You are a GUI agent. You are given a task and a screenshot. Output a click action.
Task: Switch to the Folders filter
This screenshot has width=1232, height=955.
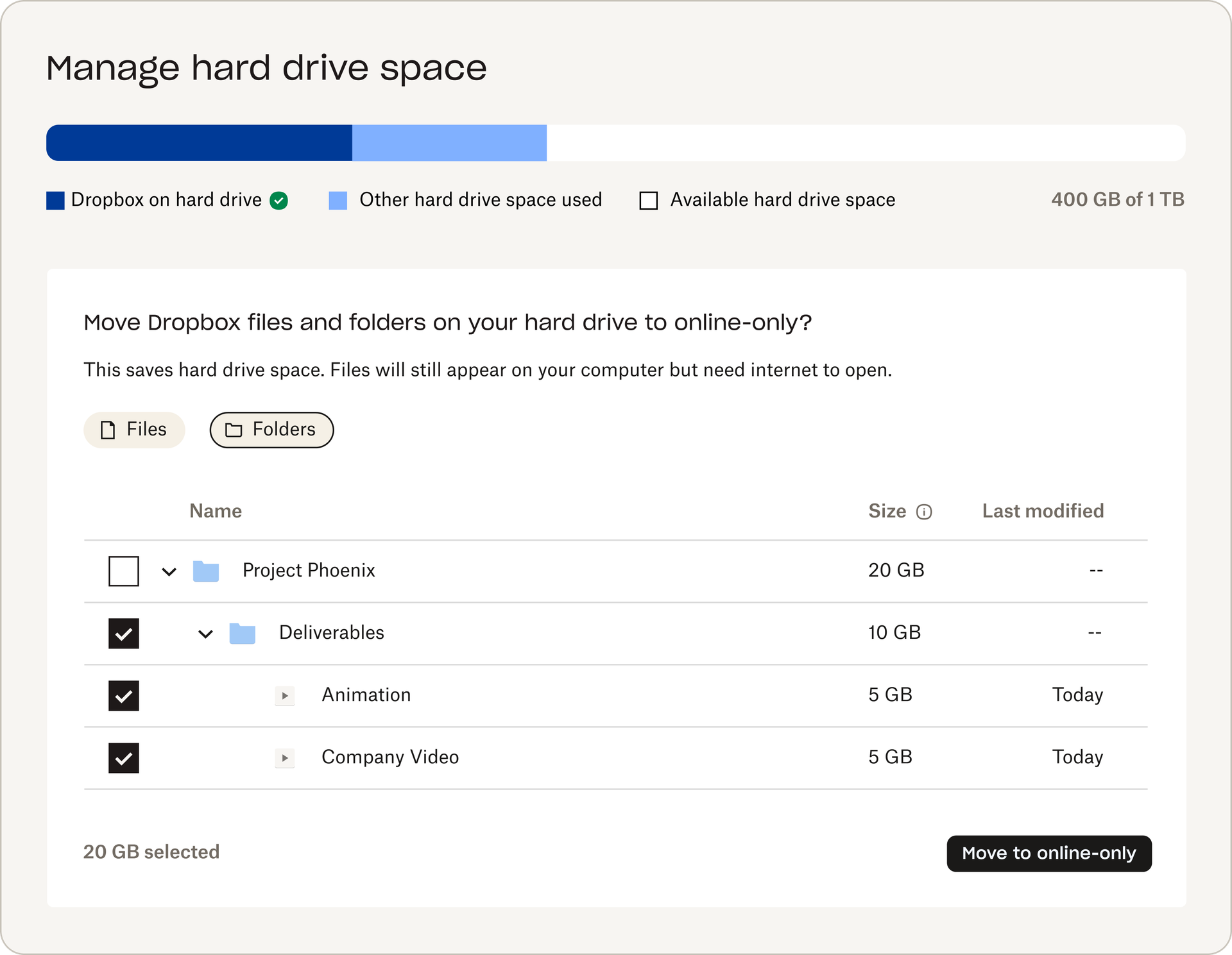tap(271, 430)
